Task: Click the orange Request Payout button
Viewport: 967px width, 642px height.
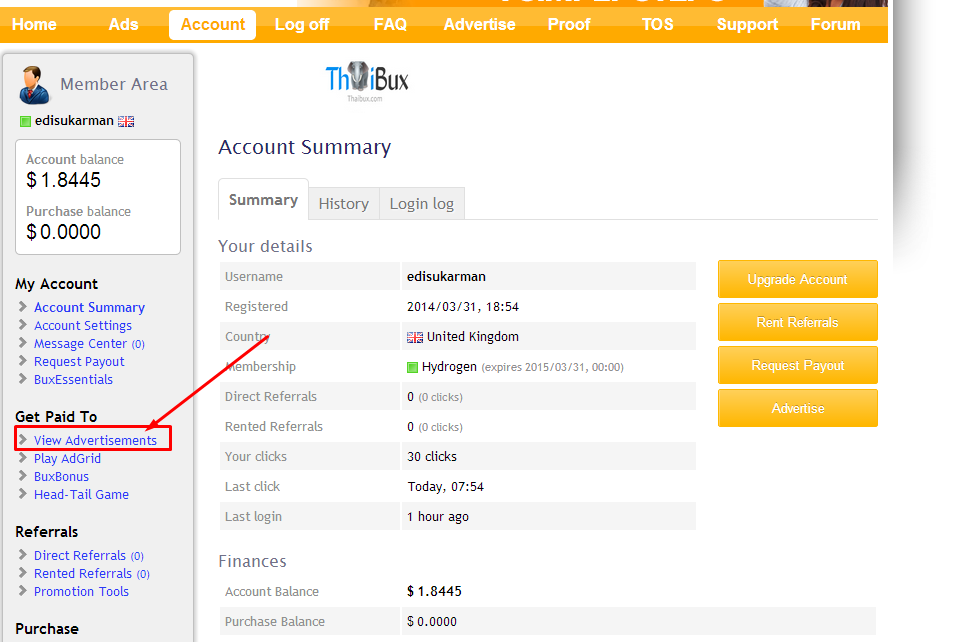Action: 797,366
